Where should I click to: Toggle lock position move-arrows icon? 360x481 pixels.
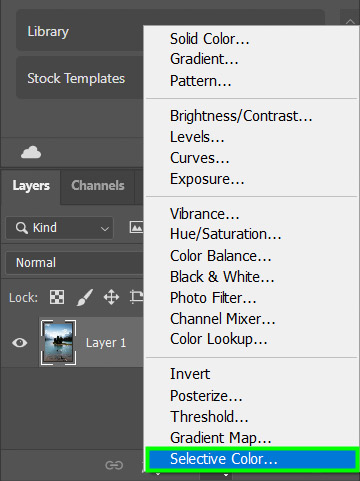(x=111, y=297)
